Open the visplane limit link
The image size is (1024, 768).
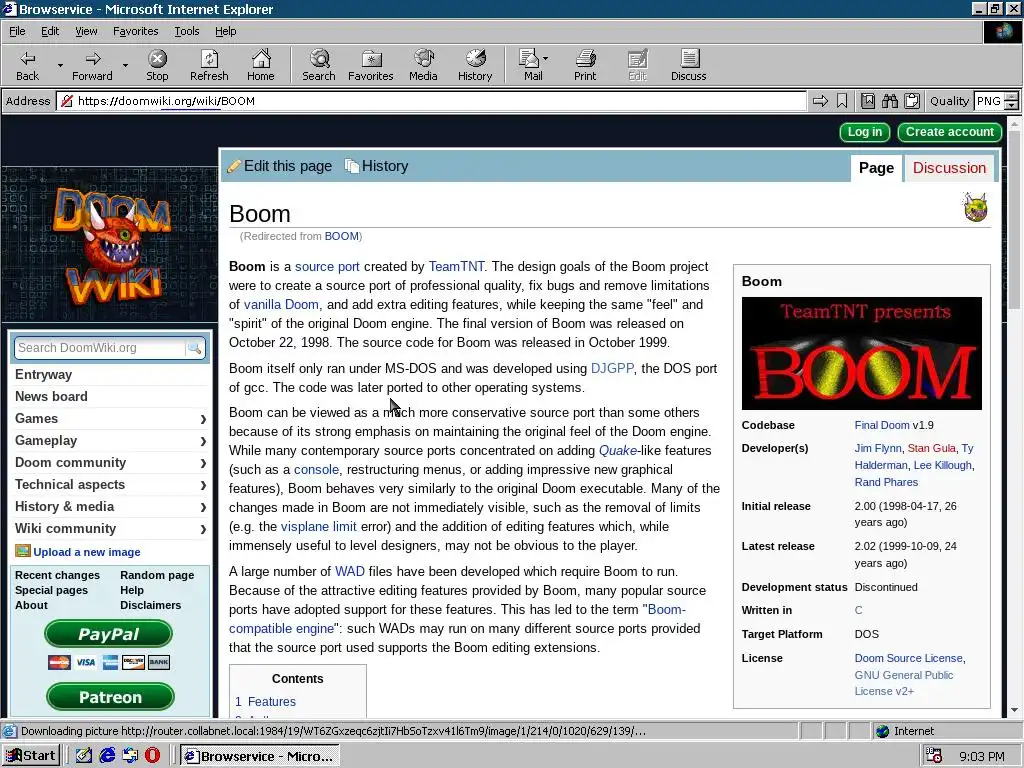(x=319, y=526)
